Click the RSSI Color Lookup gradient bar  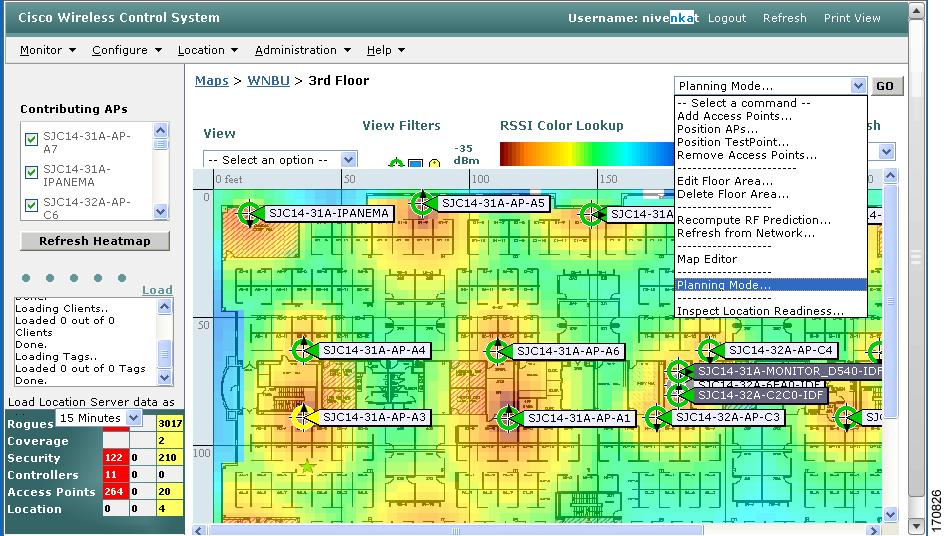(x=587, y=154)
